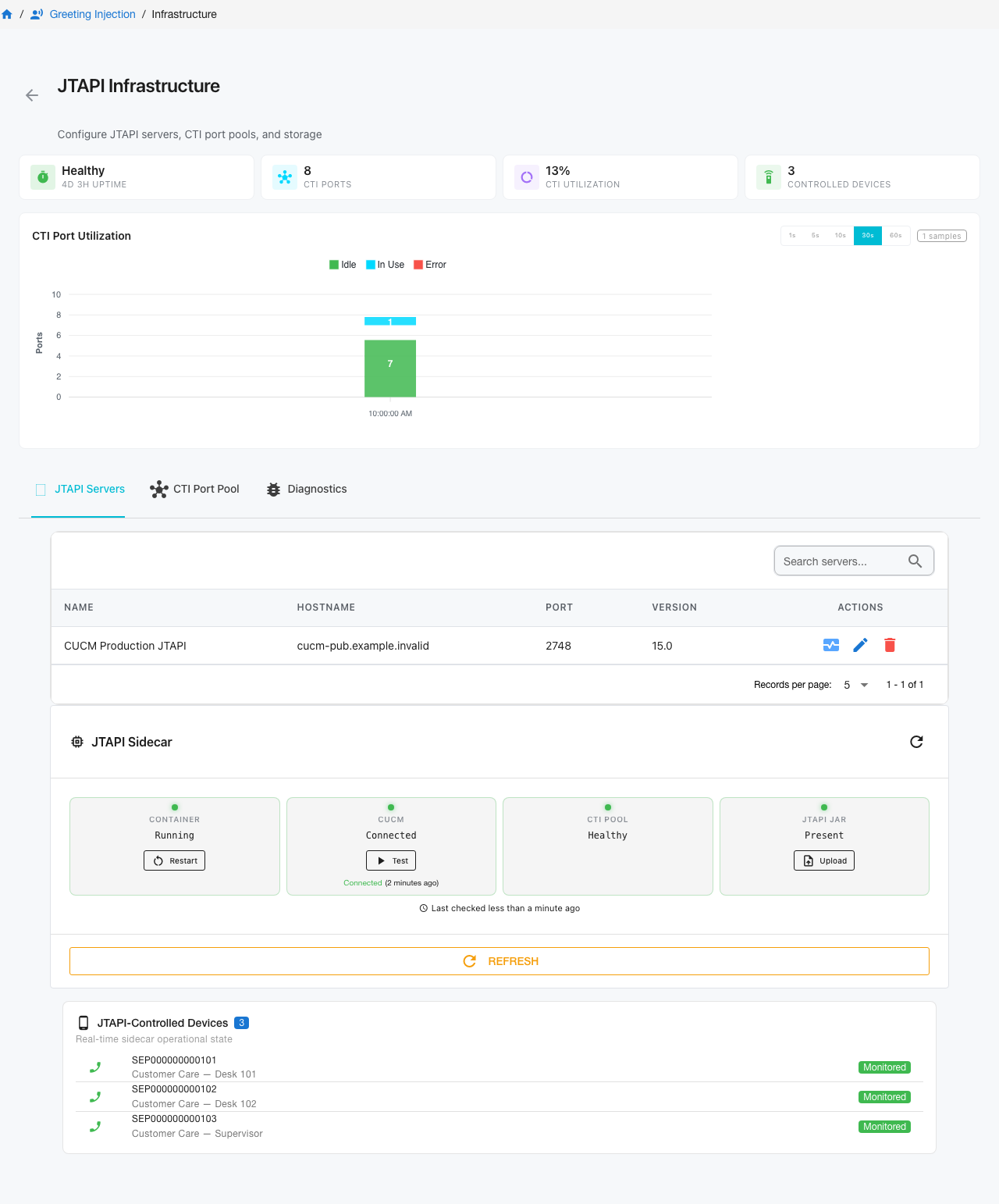Click the Healthy uptime stopwatch icon
Viewport: 999px width, 1204px height.
tap(43, 177)
